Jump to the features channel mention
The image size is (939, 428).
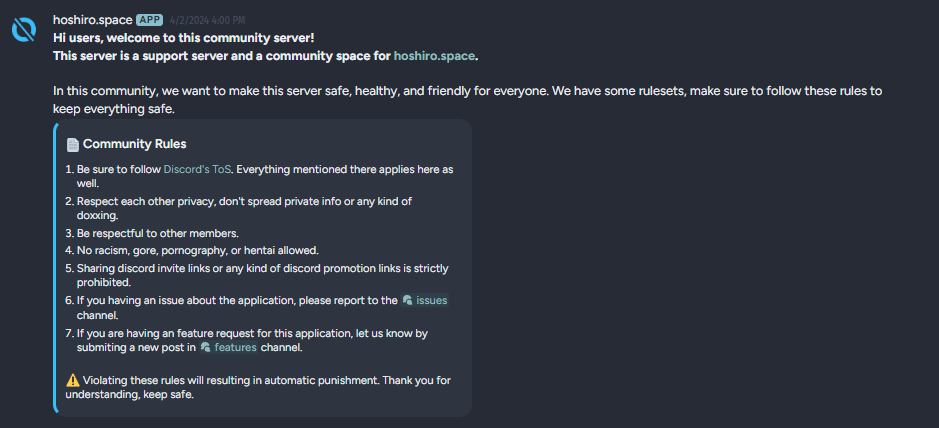point(235,347)
